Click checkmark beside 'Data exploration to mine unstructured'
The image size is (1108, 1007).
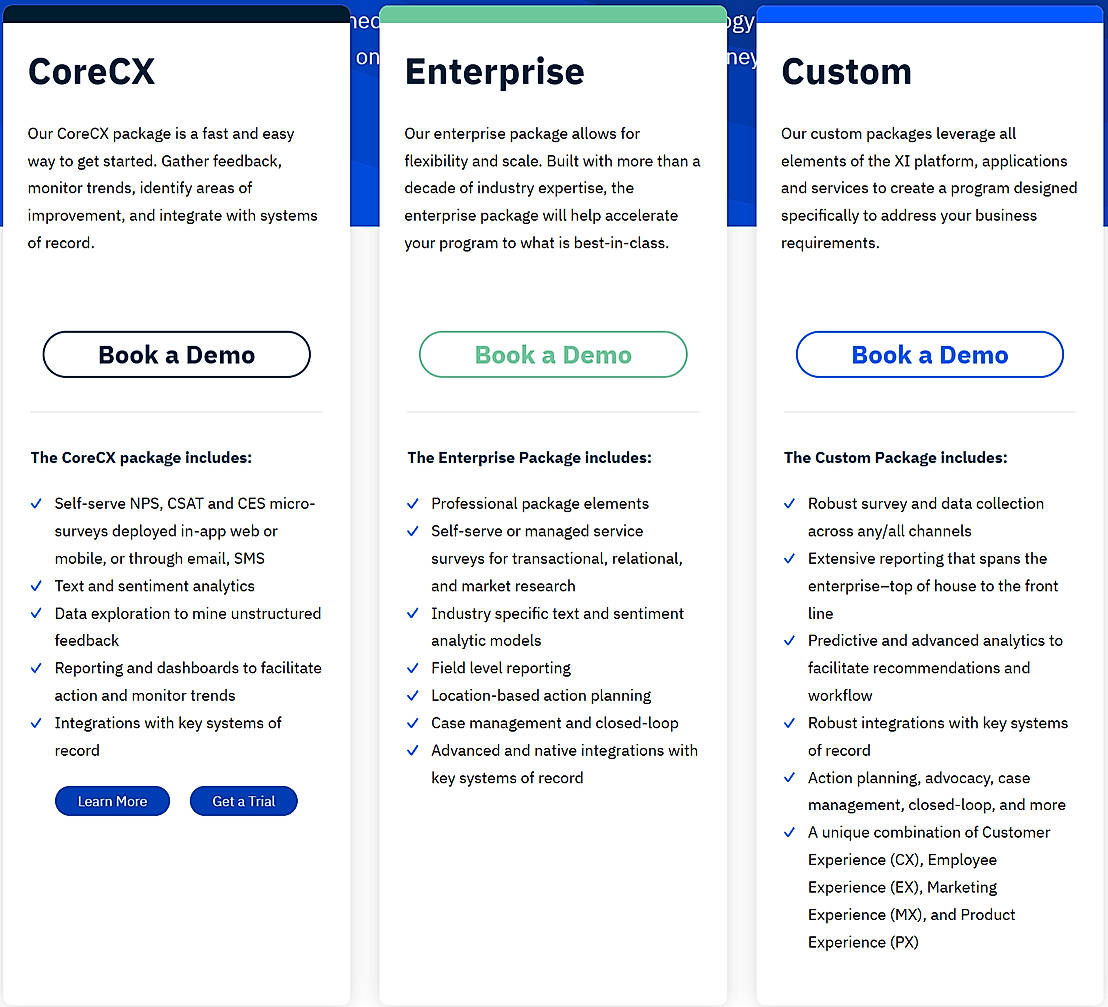point(36,613)
